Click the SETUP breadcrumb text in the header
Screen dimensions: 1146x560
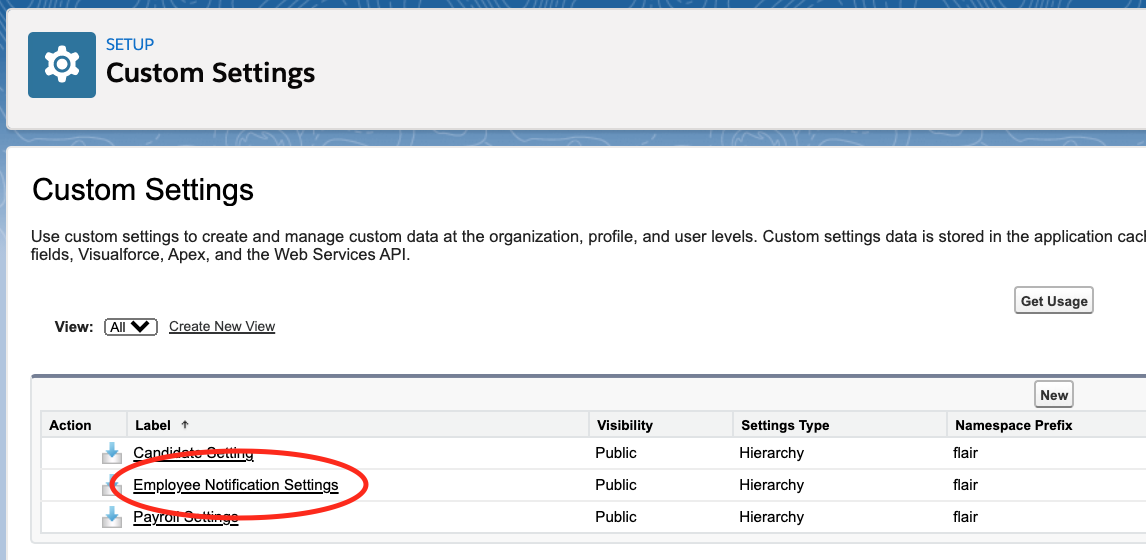click(x=130, y=44)
